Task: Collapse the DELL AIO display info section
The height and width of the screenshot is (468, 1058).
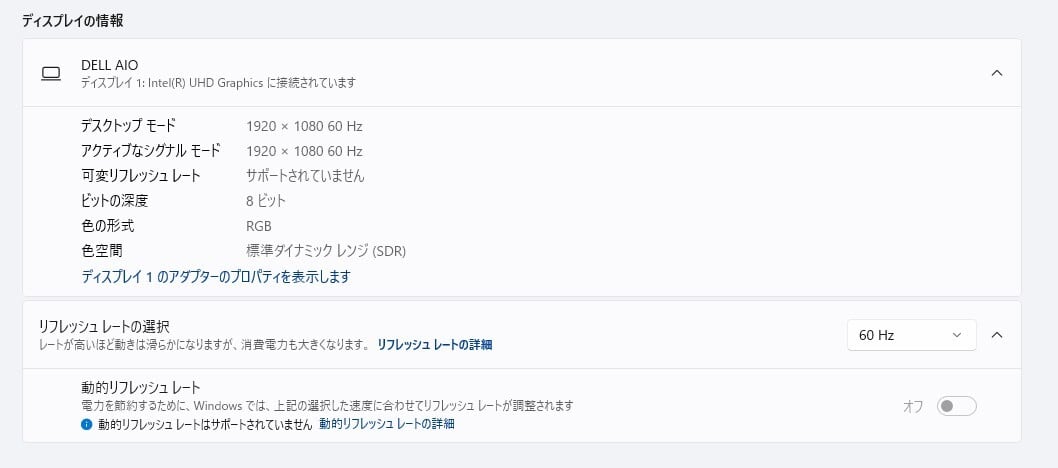Action: tap(996, 73)
